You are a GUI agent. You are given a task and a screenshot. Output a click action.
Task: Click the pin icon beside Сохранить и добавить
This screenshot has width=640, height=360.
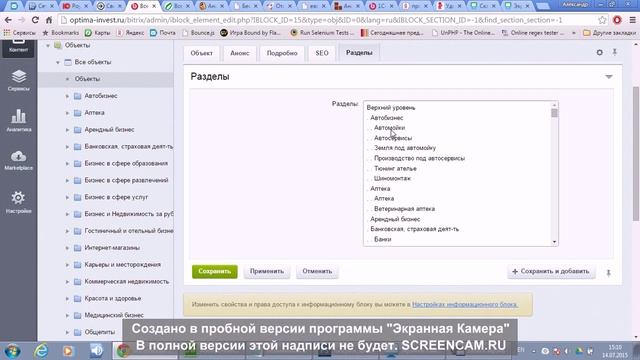tap(609, 273)
